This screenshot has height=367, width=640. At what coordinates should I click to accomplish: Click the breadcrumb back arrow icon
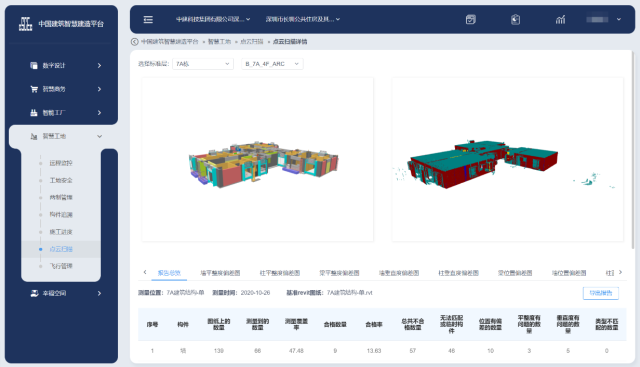(x=134, y=42)
